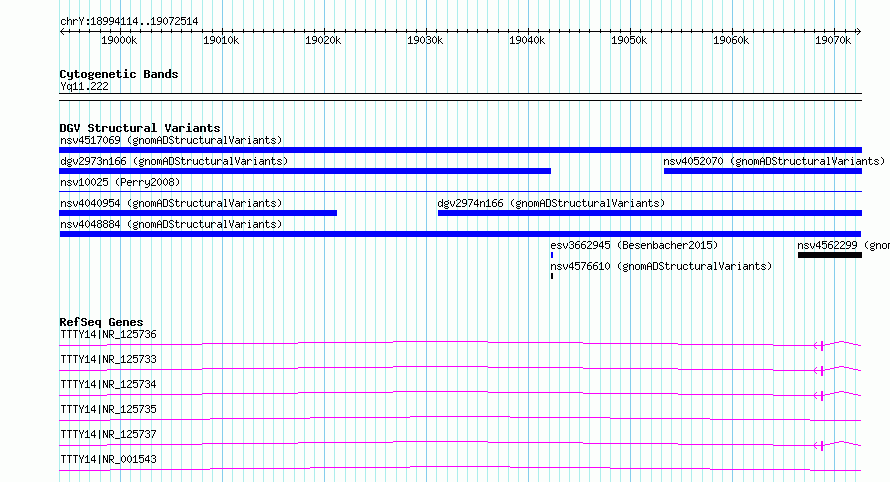
Task: Open variant dgv2974n166 label
Action: tap(551, 203)
